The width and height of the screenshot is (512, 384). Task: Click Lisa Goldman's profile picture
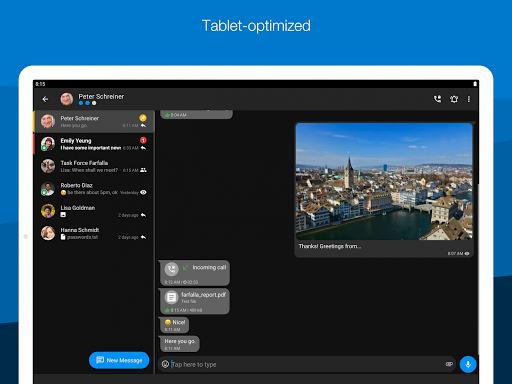point(48,211)
